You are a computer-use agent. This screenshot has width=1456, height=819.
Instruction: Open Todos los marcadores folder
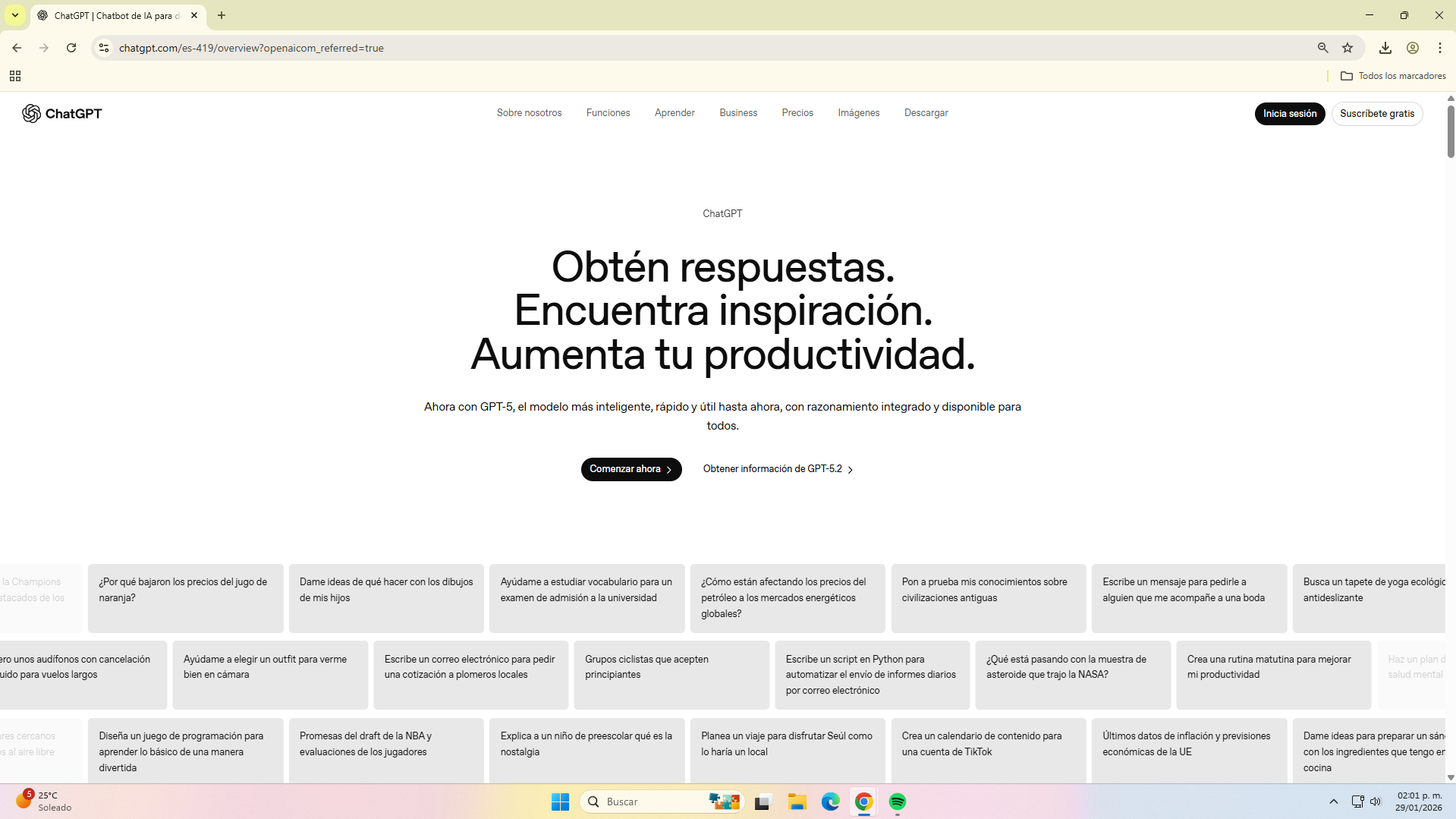tap(1393, 76)
